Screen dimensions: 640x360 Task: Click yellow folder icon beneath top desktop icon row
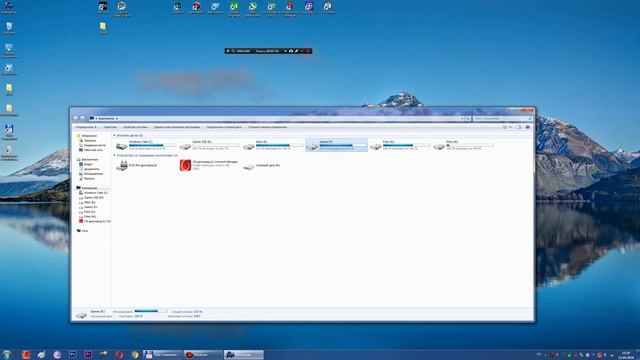103,28
